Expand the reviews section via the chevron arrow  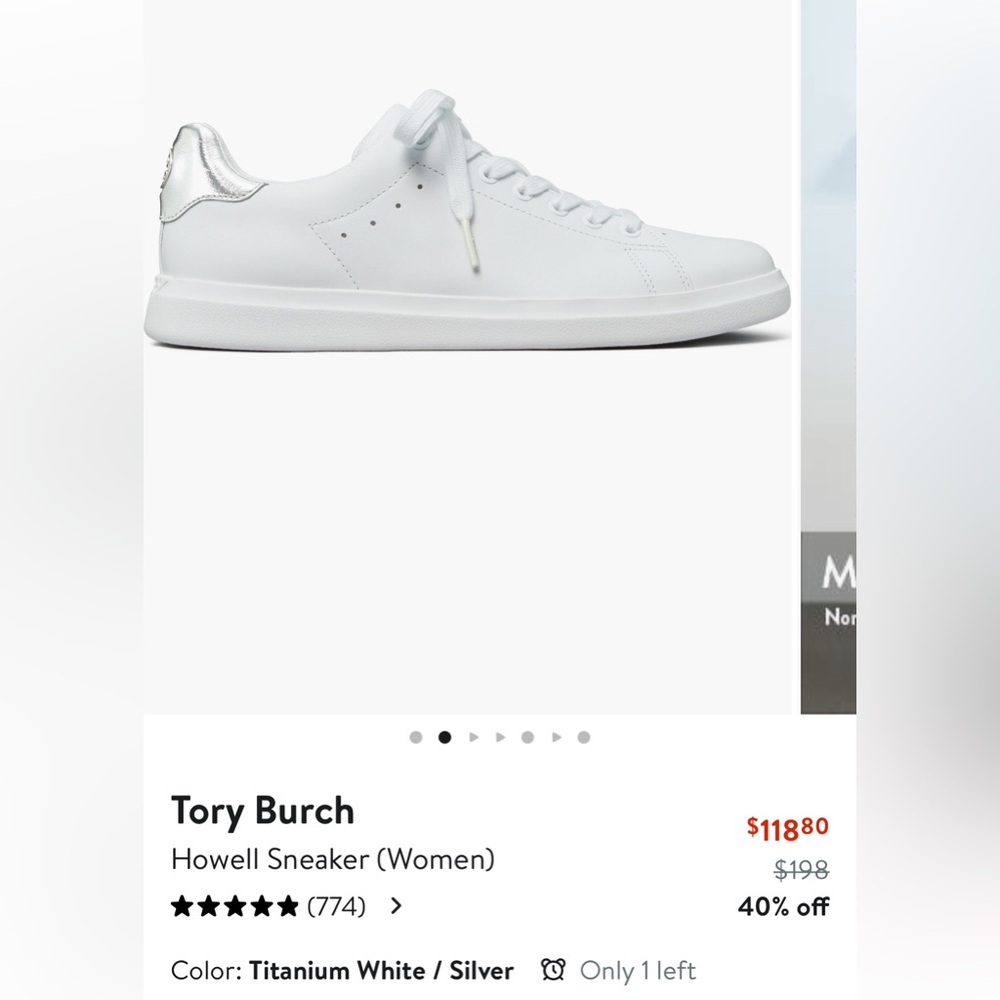396,906
